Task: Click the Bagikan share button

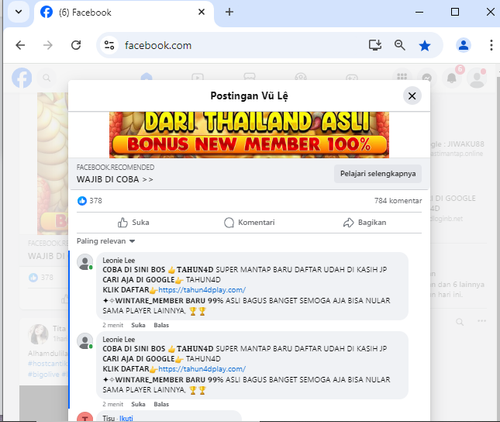Action: 365,223
